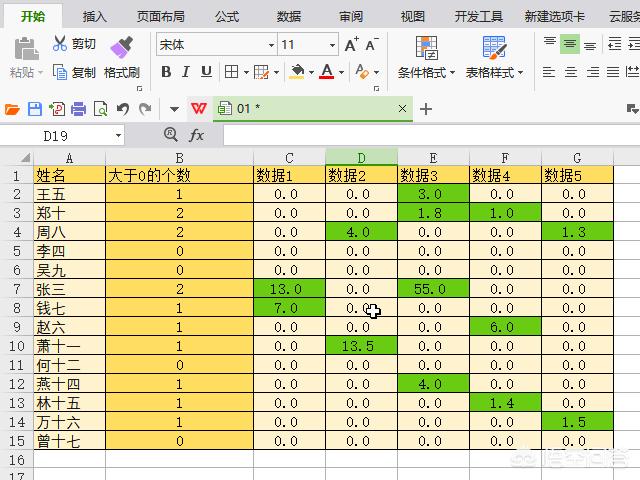
Task: Increase font size with A+ icon
Action: click(x=351, y=44)
